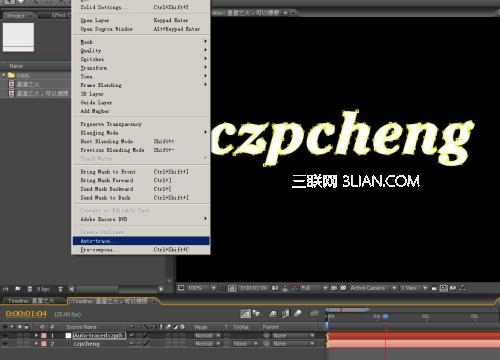Switch to the Effect Controls tab

point(60,15)
